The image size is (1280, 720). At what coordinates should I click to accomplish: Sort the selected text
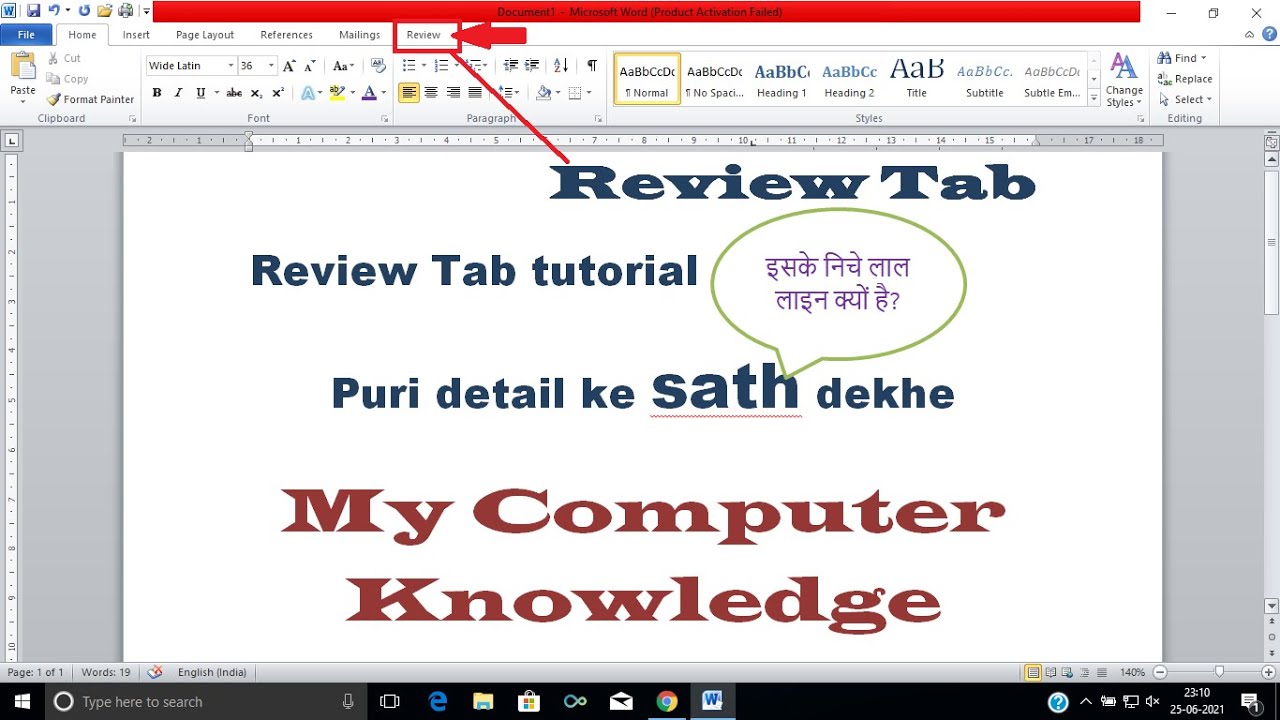[x=561, y=66]
